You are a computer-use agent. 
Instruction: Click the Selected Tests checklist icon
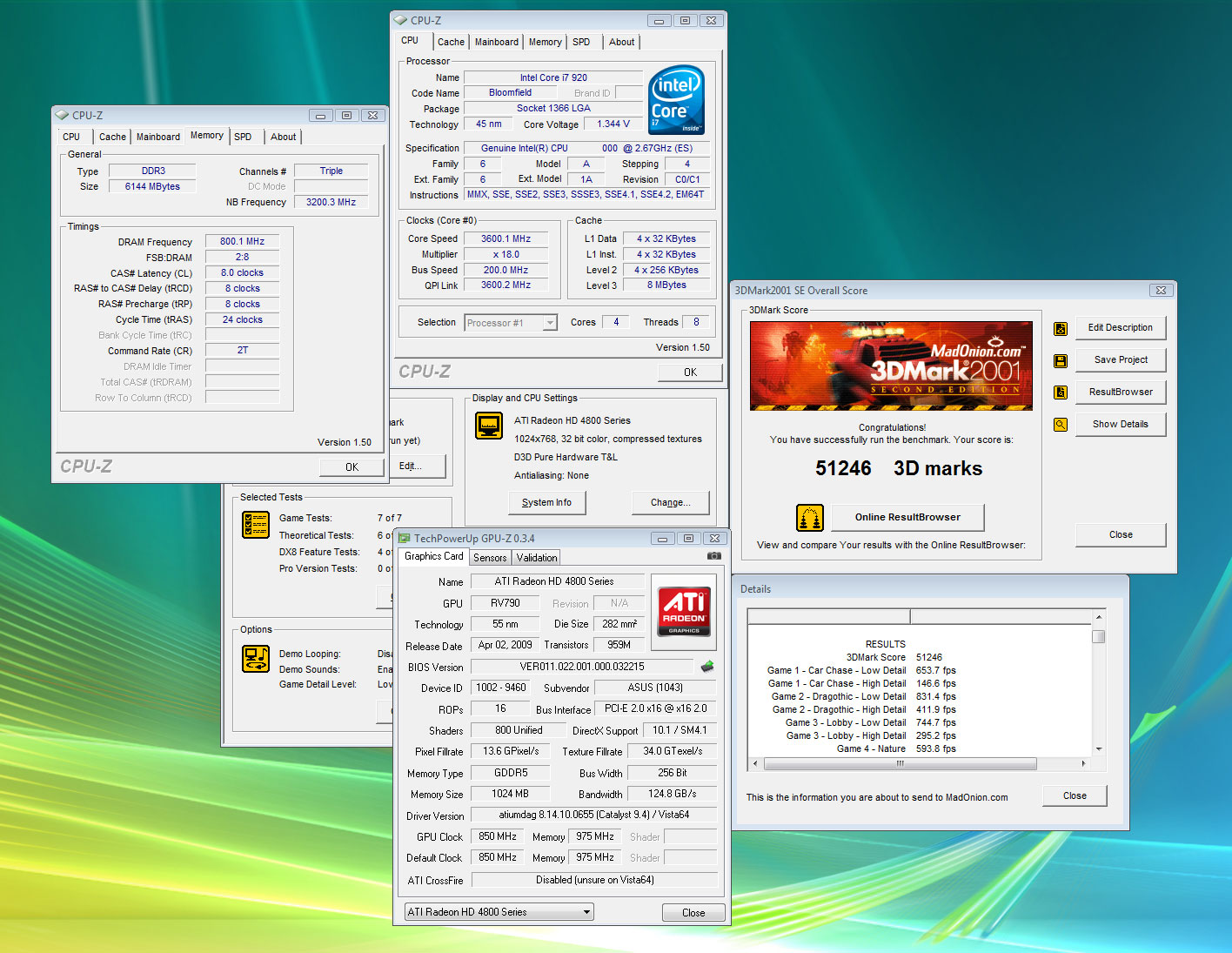[256, 525]
